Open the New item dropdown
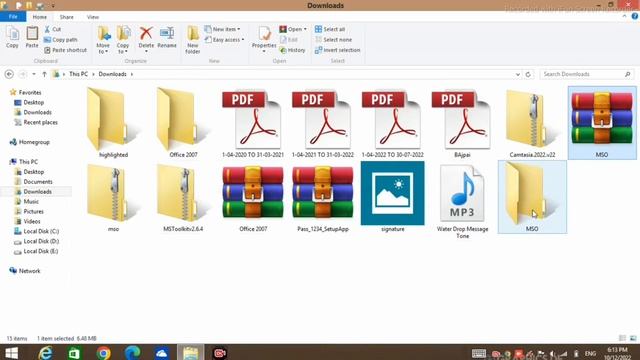Viewport: 640px width, 360px height. click(x=222, y=29)
